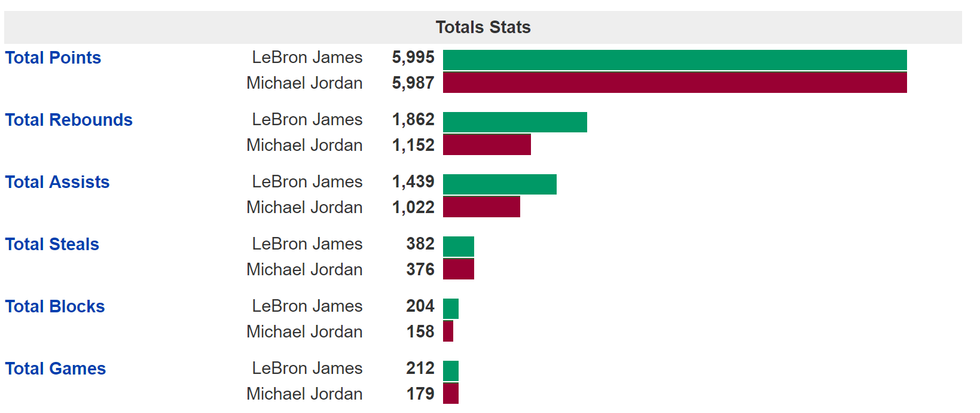Click LeBron James' 5,995 points value
980x413 pixels.
point(413,58)
